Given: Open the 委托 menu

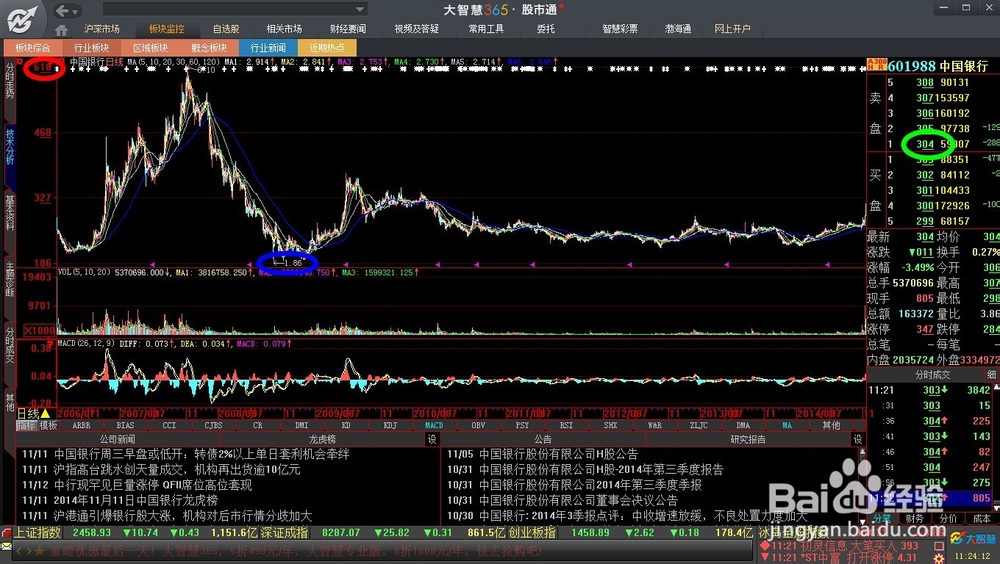Looking at the screenshot, I should point(545,29).
